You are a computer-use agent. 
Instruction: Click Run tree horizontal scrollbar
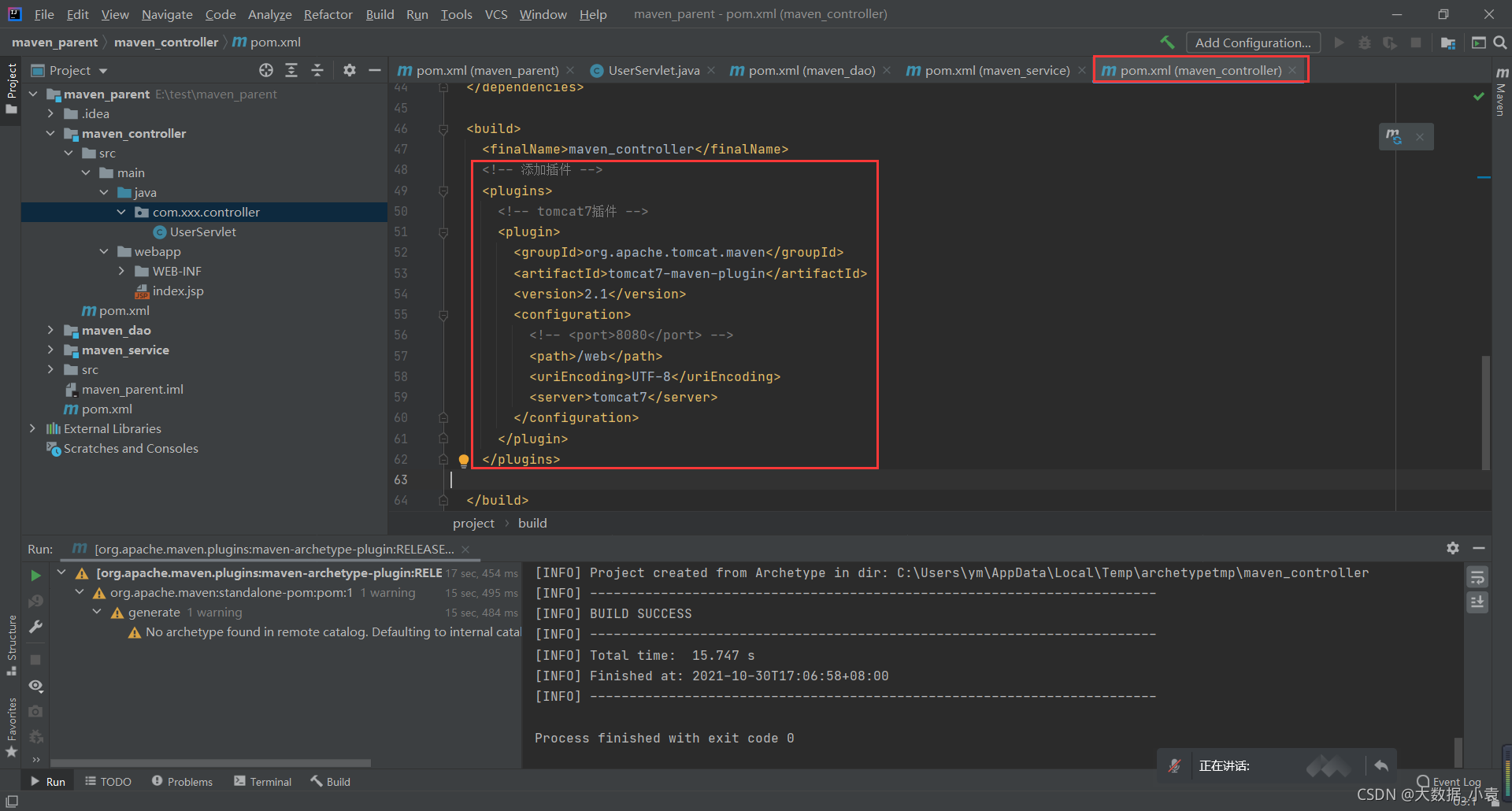(x=211, y=762)
